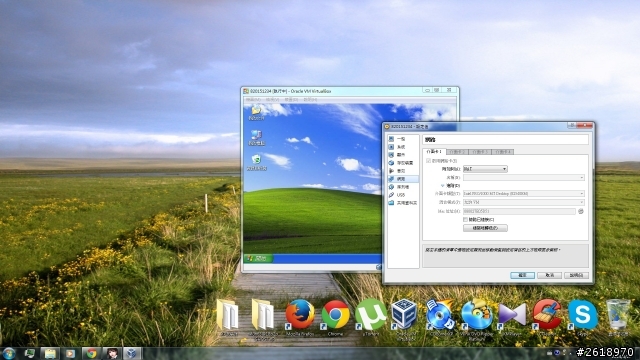Launch CDBurnerXP desktop shortcut
This screenshot has height=360, width=640.
click(440, 317)
